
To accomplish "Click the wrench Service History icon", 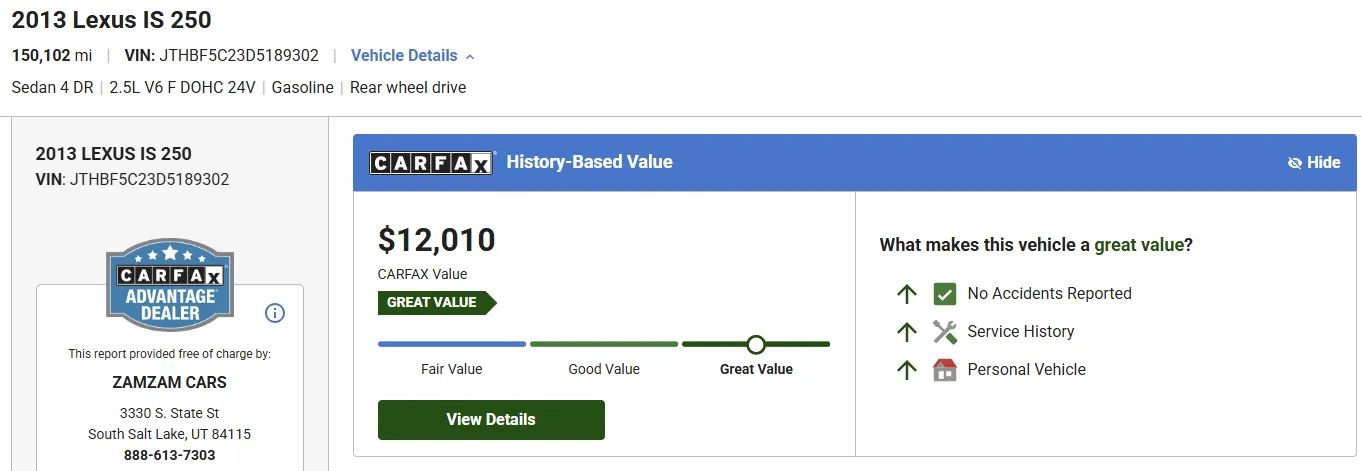I will [944, 331].
